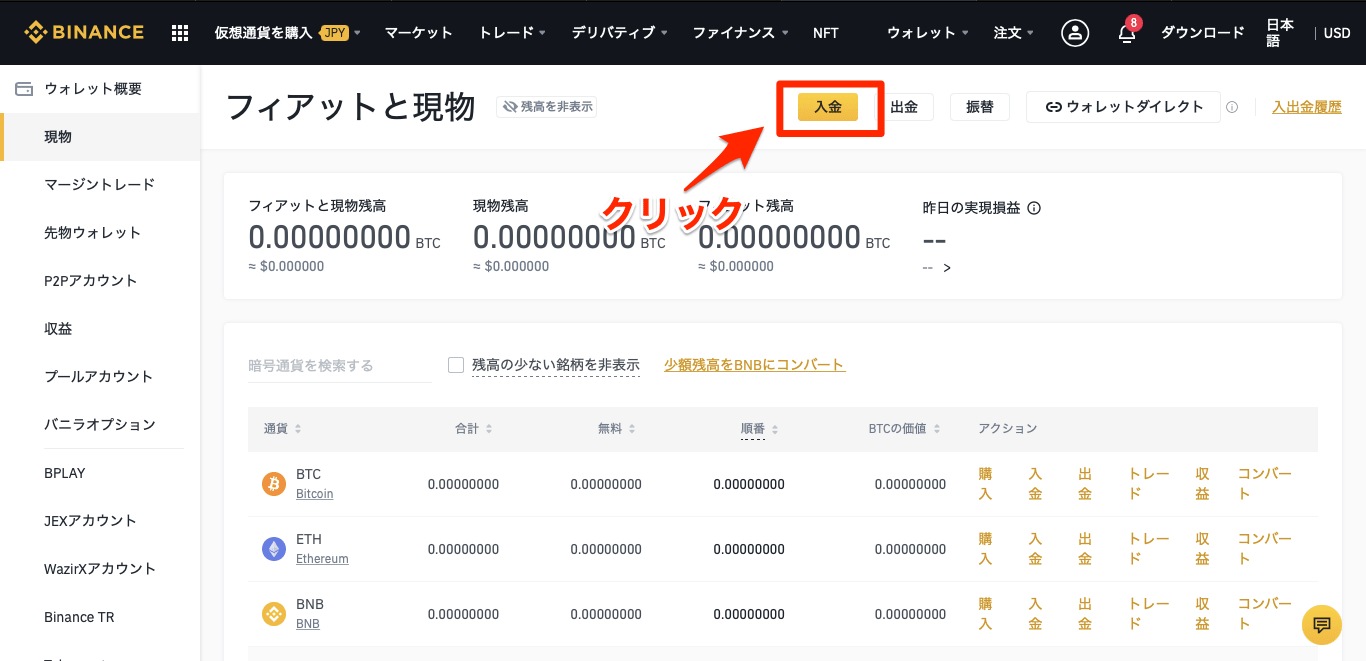1366x661 pixels.
Task: Click トレード in the ETH row
Action: tap(1149, 549)
